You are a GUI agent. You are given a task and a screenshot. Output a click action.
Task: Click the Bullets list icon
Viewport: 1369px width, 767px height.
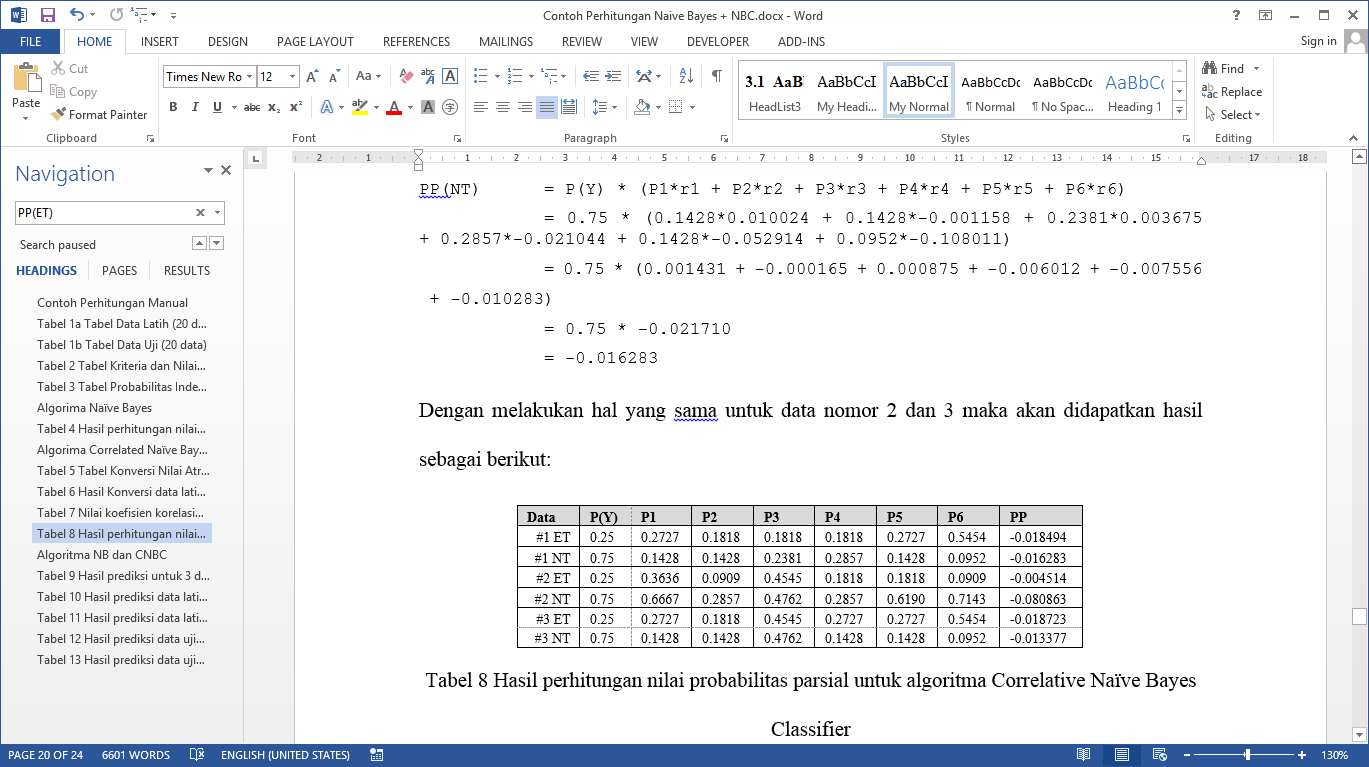[x=480, y=76]
